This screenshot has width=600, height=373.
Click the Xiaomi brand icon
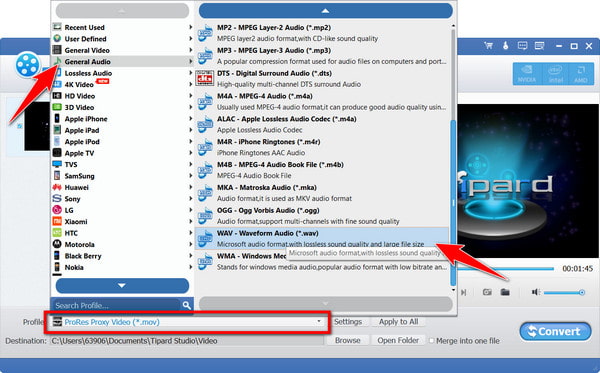pos(57,221)
